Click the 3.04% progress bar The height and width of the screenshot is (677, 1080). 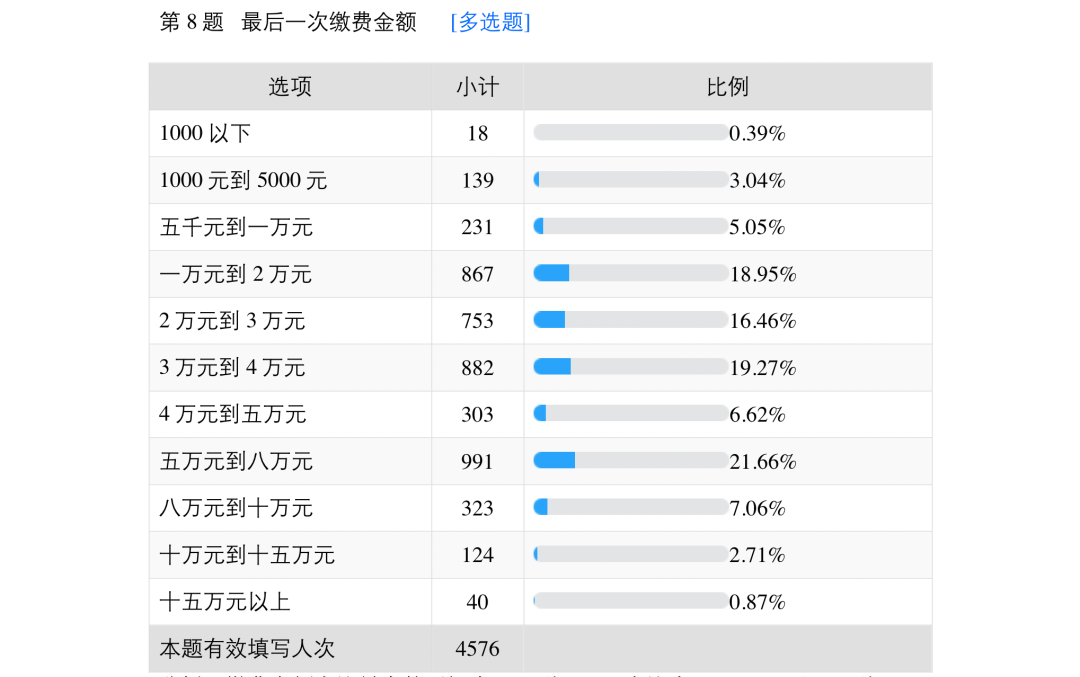click(630, 180)
